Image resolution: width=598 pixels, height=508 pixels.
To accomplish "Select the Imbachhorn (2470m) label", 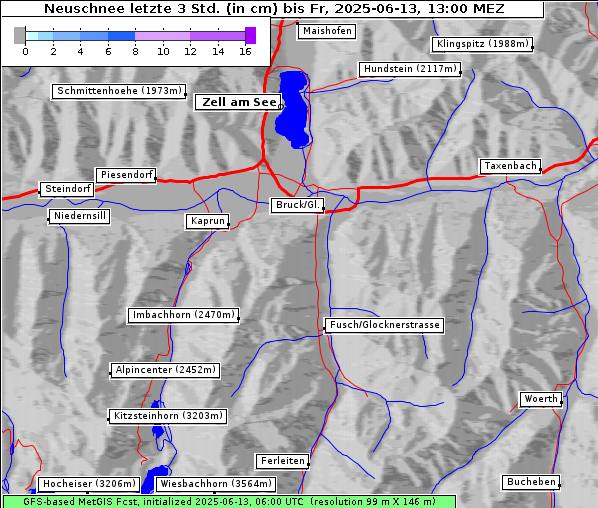I will coord(183,315).
